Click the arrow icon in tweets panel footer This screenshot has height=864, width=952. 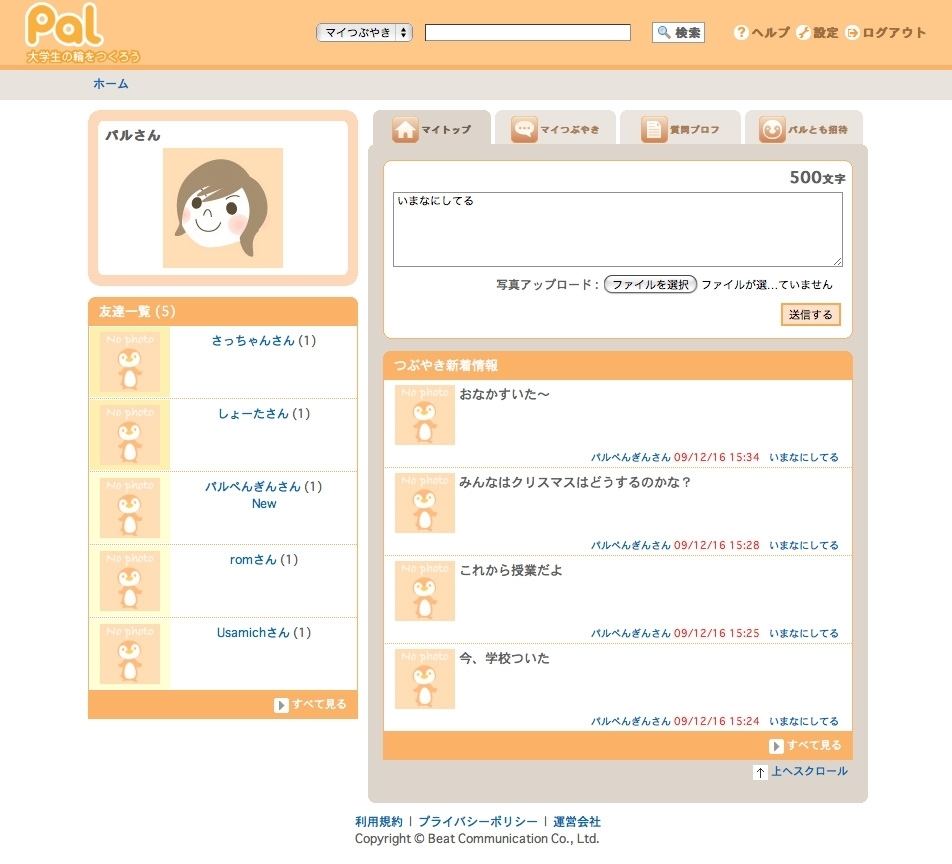point(776,746)
